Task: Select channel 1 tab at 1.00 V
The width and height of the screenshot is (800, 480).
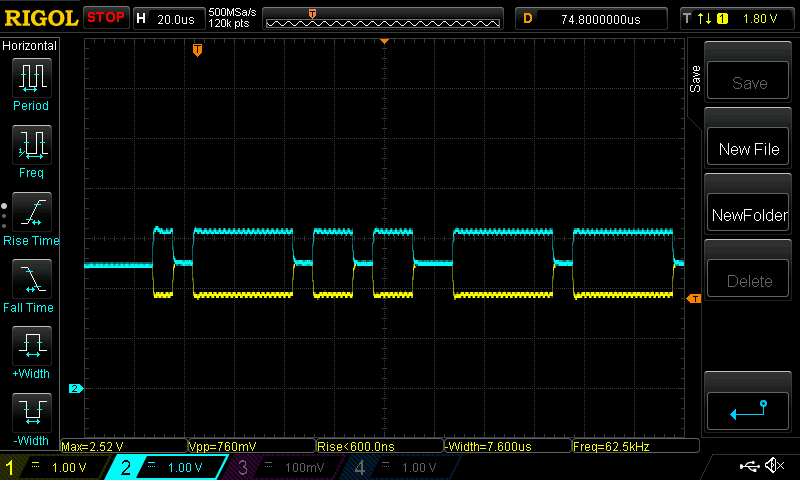Action: click(54, 467)
